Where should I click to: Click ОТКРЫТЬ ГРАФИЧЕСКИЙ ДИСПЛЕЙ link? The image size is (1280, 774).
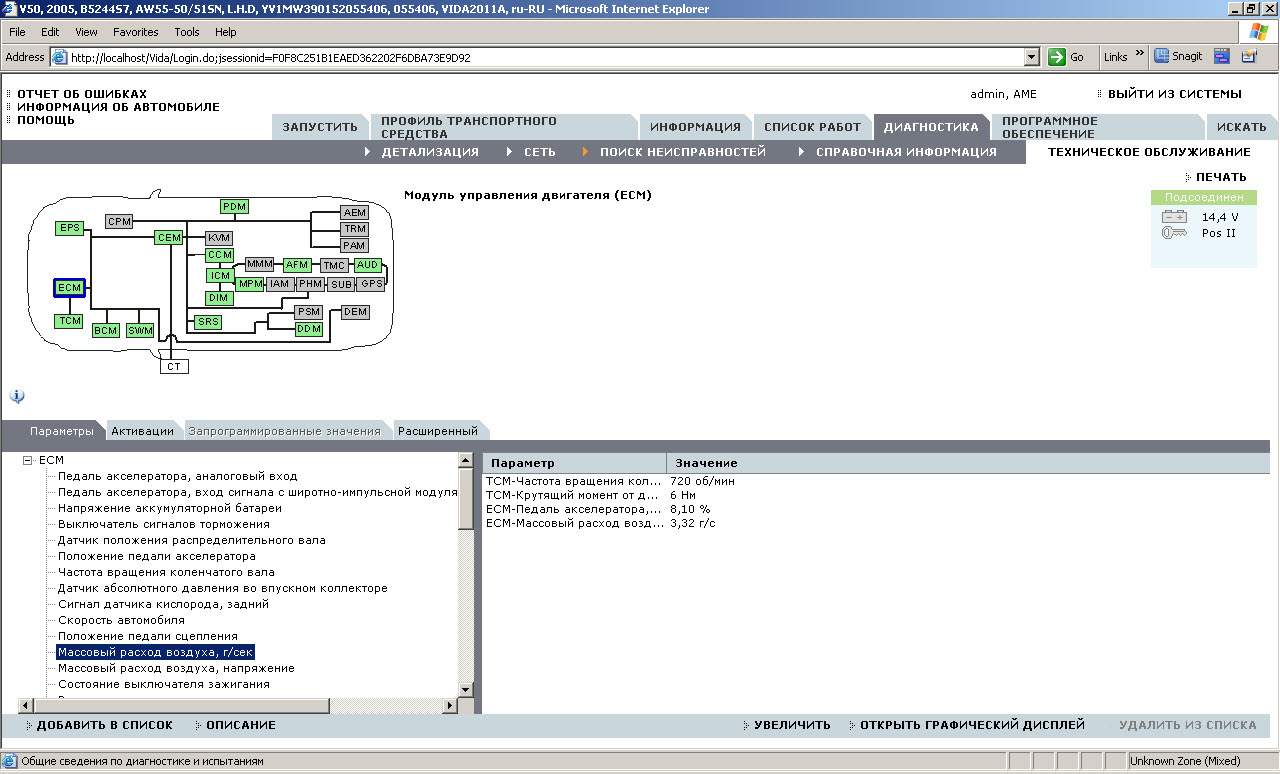971,725
